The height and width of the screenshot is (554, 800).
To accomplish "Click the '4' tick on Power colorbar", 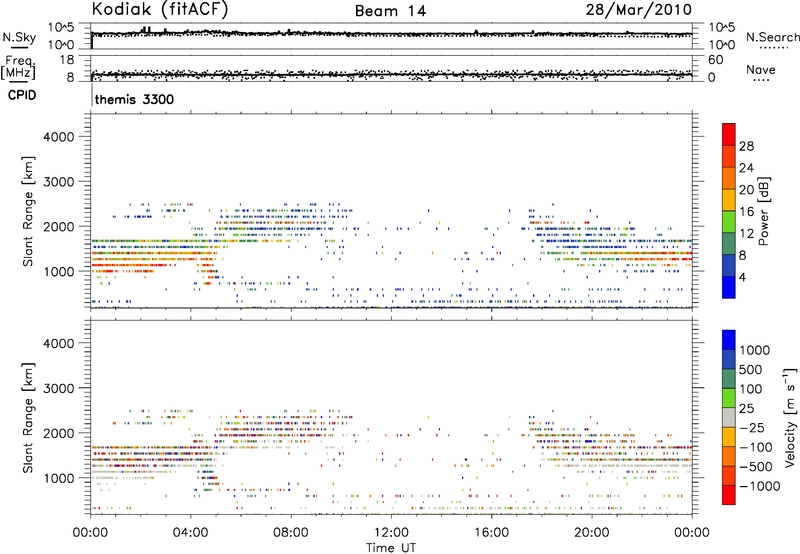I will (x=742, y=277).
